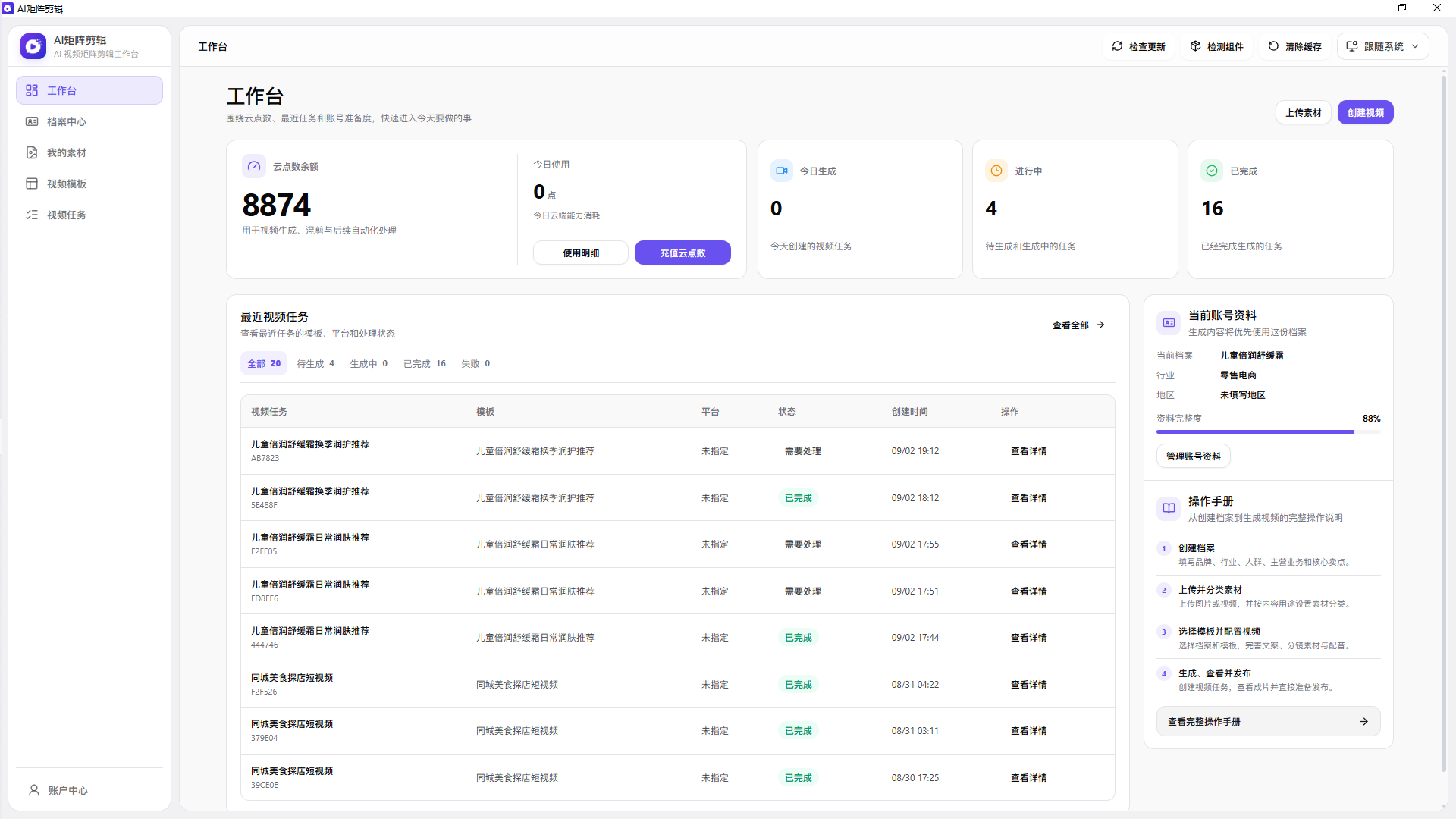Click the 档案中心 ID-card icon
Image resolution: width=1456 pixels, height=819 pixels.
(x=32, y=121)
